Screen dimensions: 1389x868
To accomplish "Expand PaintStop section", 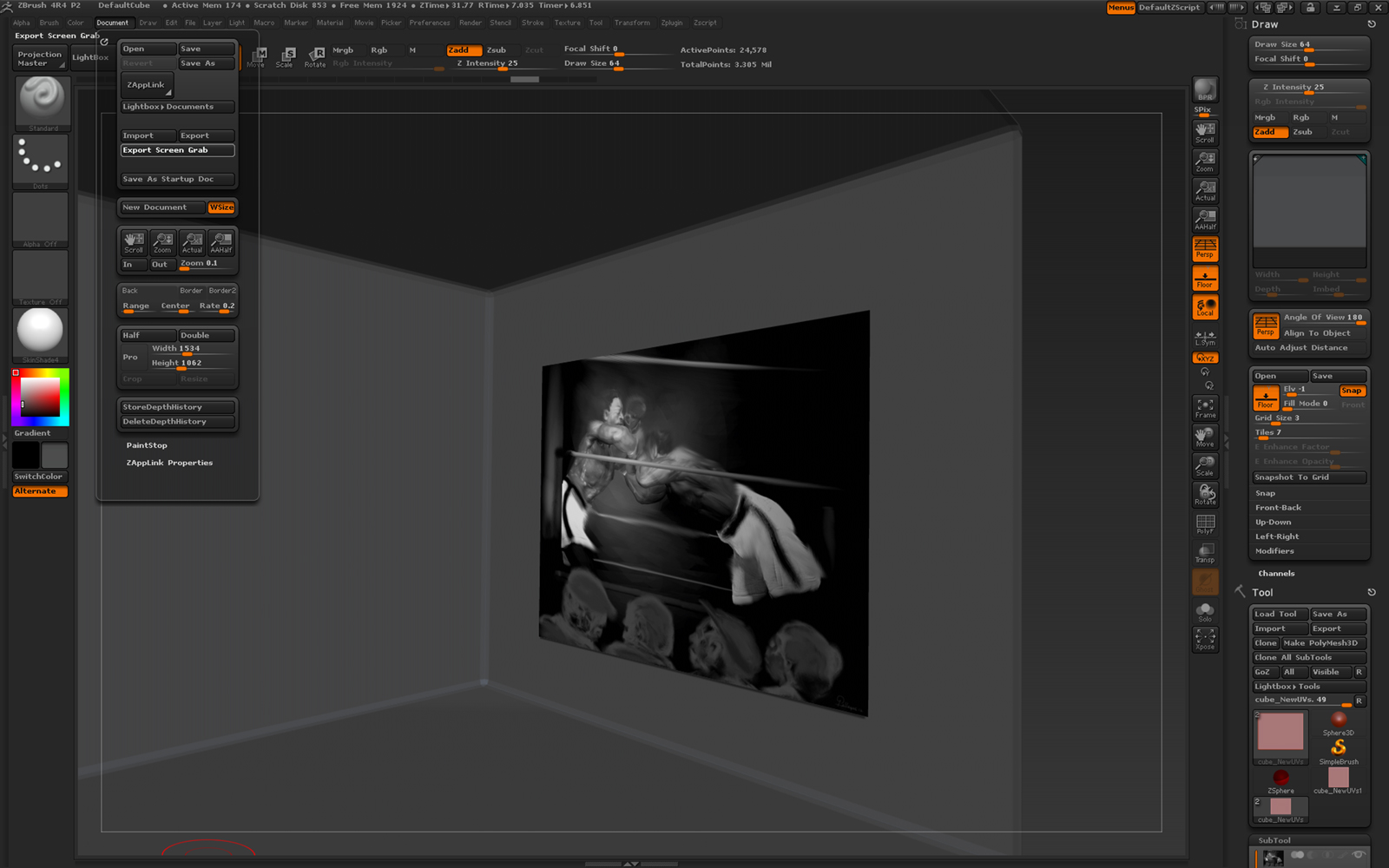I will [147, 445].
